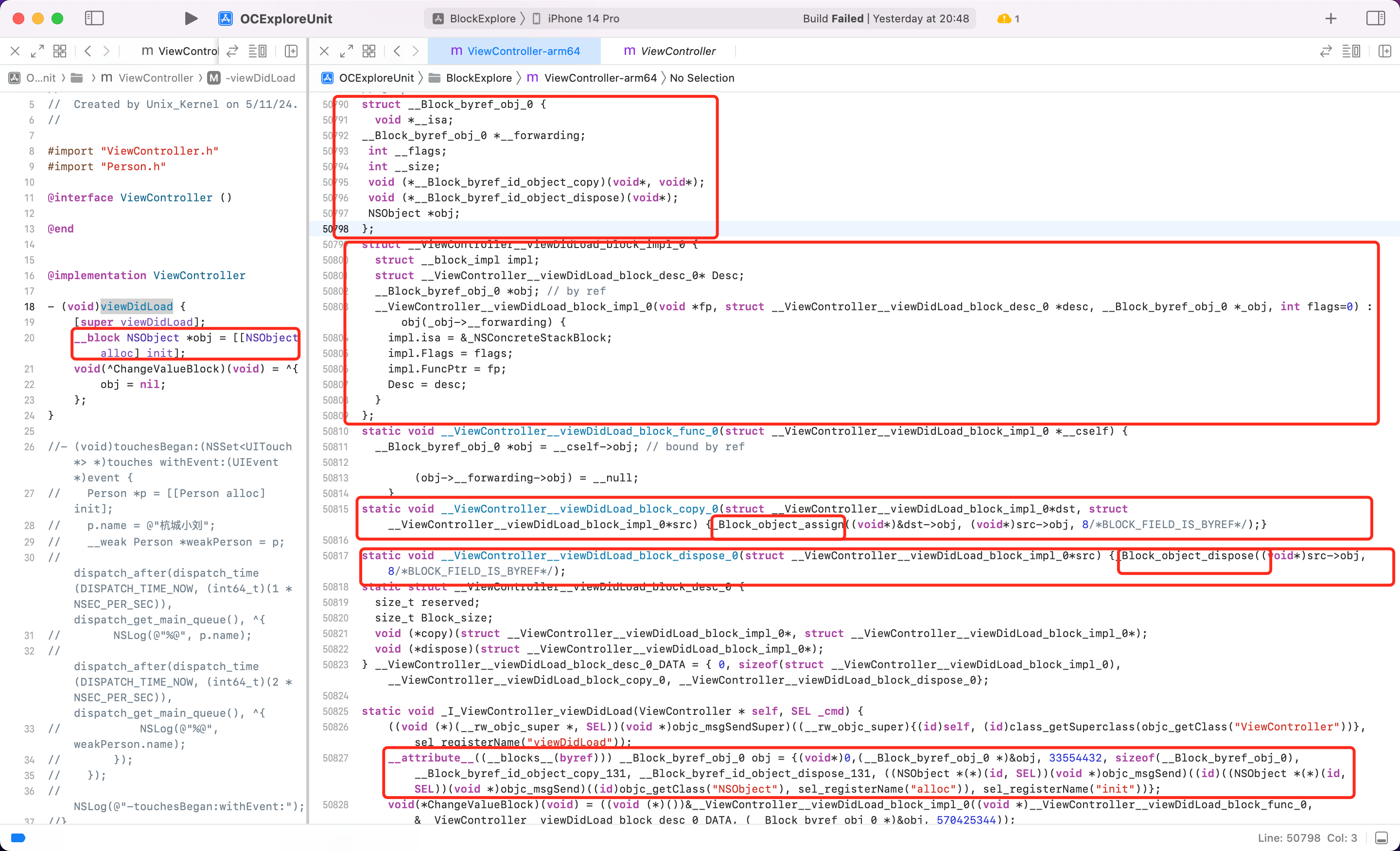Screen dimensions: 1400x851
Task: Toggle the left navigator sidebar
Action: 94,19
